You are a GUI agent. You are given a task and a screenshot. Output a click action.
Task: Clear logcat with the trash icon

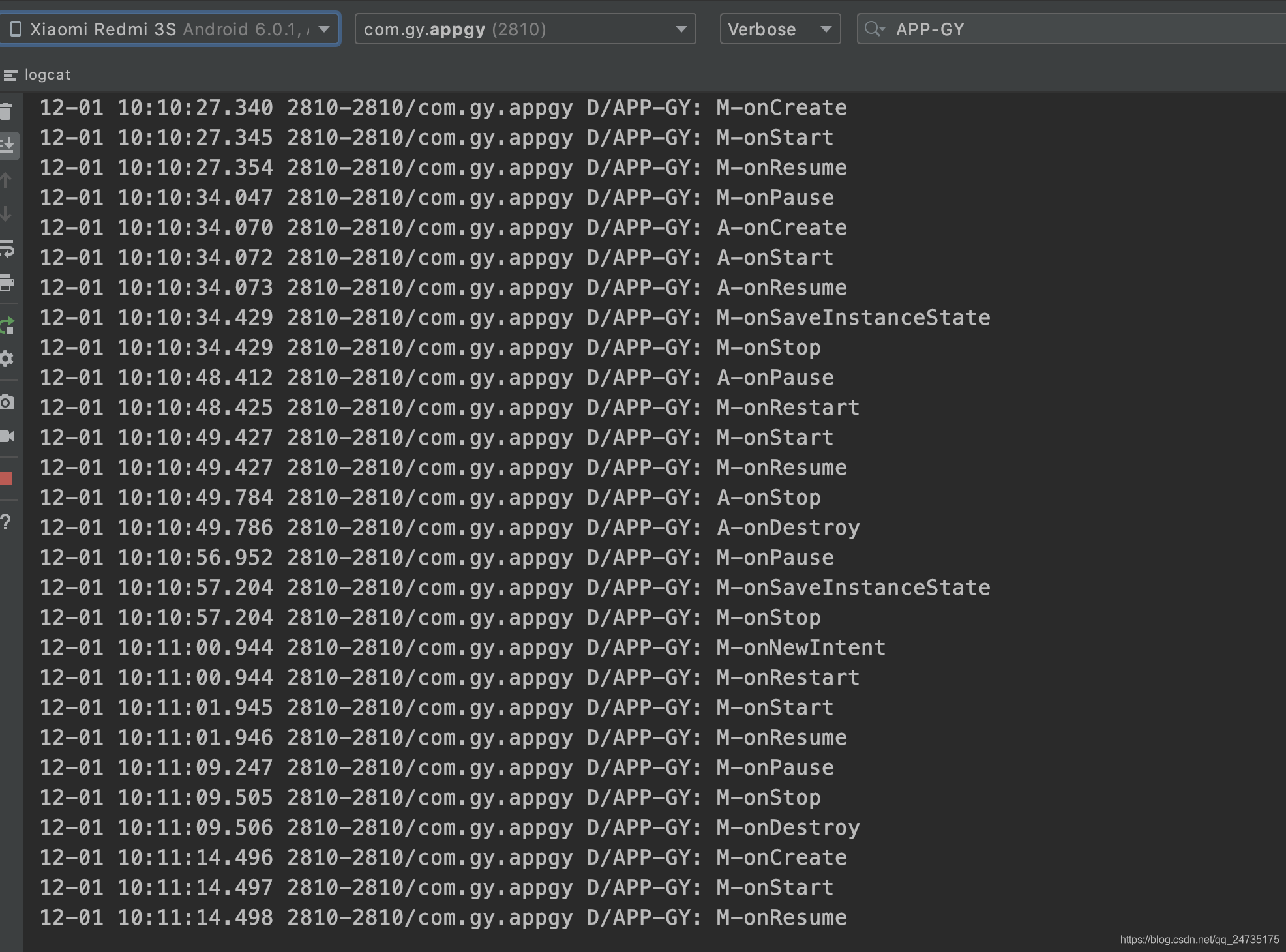pos(7,112)
